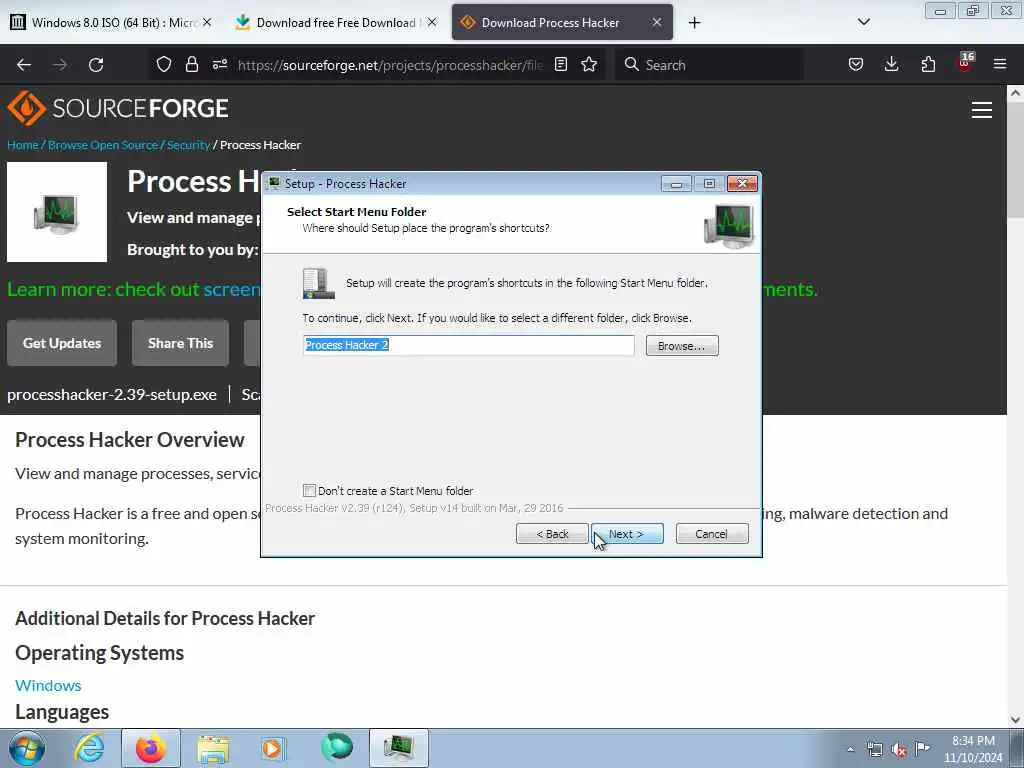Viewport: 1024px width, 768px height.
Task: Close the Windows 8.0 ISO tab
Action: (207, 22)
